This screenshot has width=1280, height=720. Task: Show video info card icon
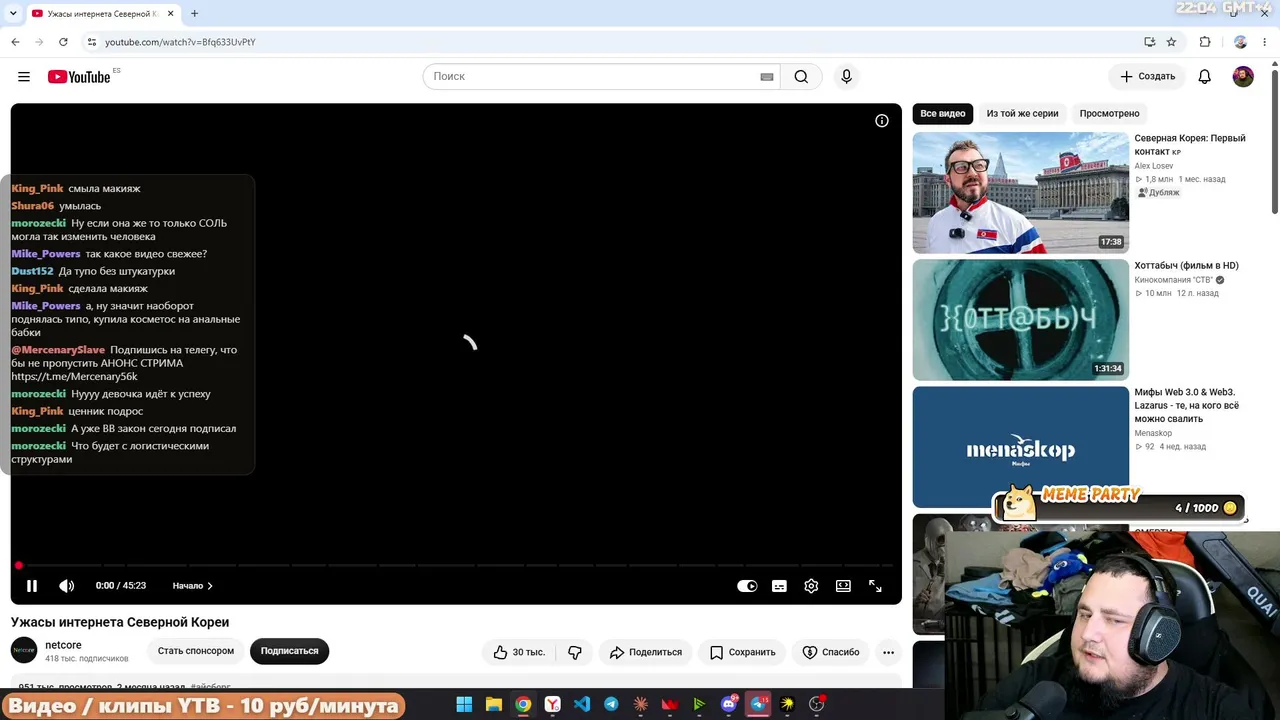[882, 121]
